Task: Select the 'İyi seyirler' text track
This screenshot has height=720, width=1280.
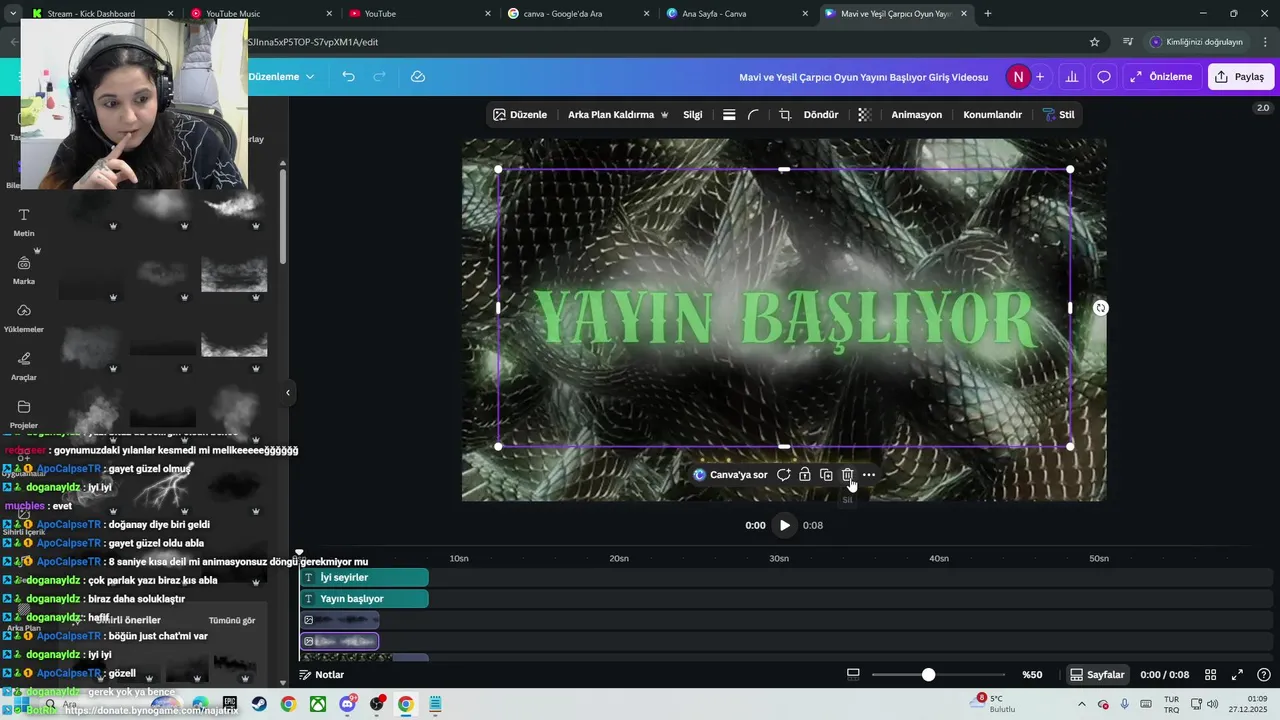Action: 364,577
